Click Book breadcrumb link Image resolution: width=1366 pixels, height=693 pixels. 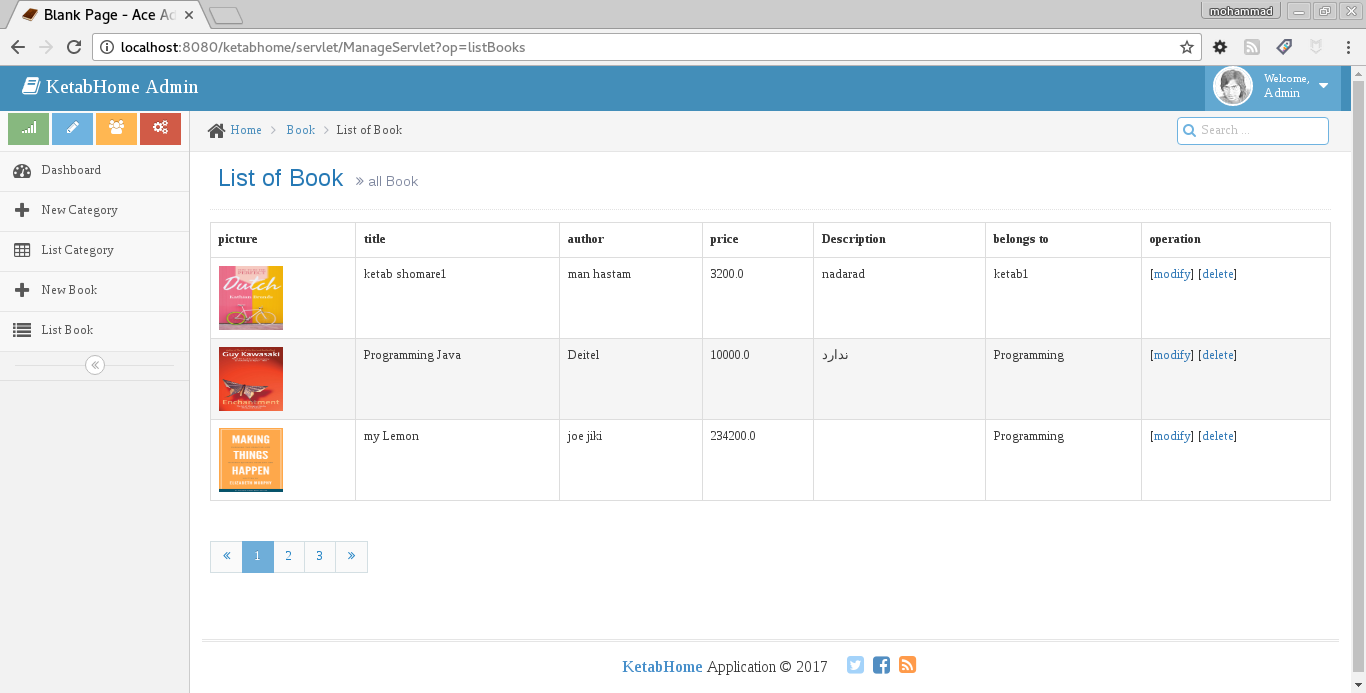point(300,130)
